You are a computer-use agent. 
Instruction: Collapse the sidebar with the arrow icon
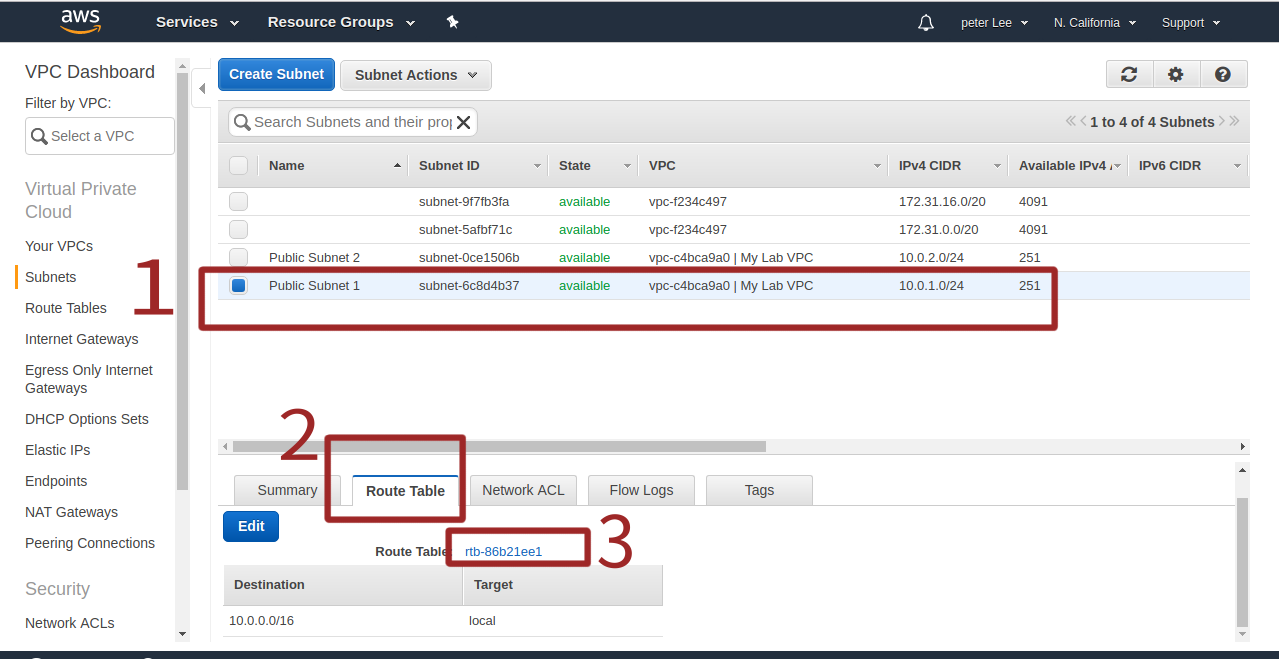pyautogui.click(x=201, y=89)
